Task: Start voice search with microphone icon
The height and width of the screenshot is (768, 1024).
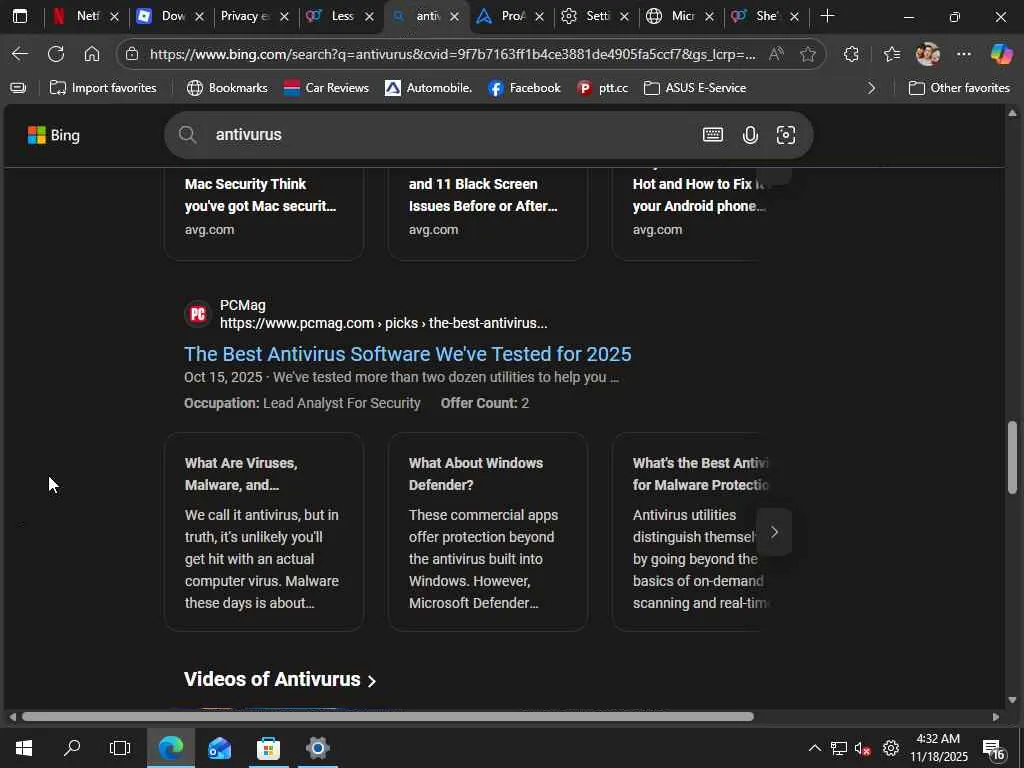Action: tap(750, 135)
